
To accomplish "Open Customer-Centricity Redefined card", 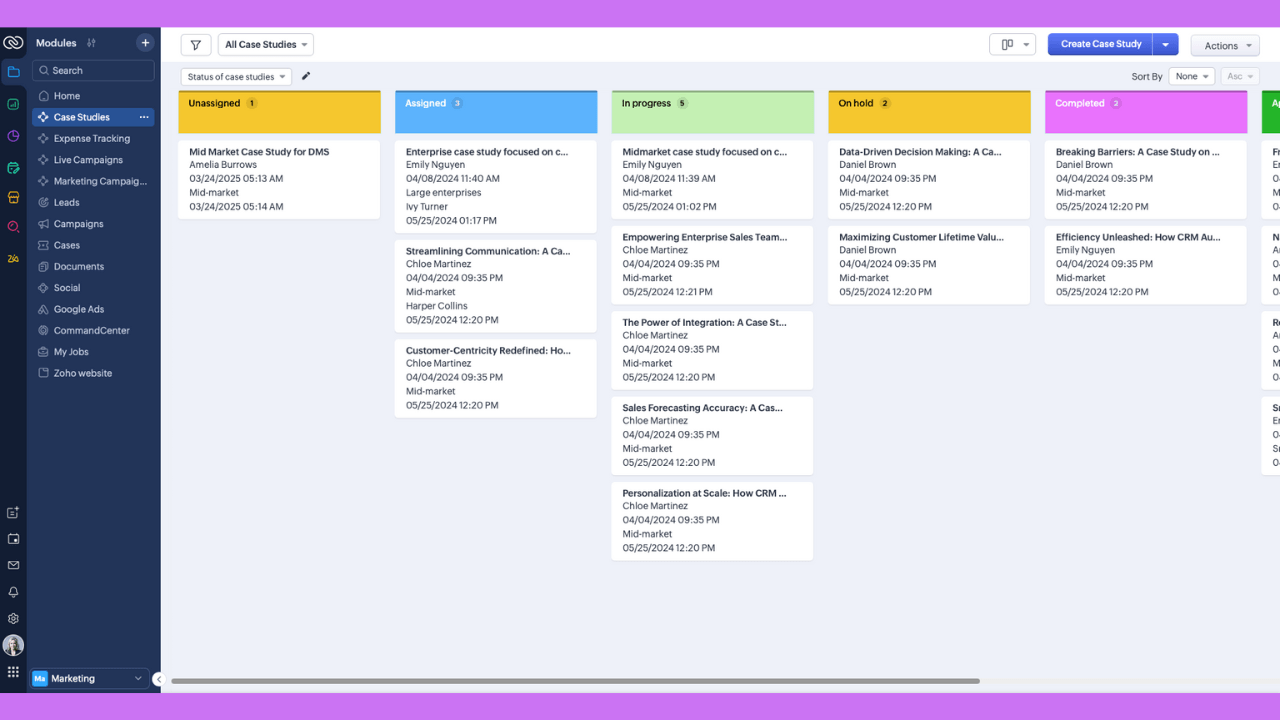I will [496, 378].
